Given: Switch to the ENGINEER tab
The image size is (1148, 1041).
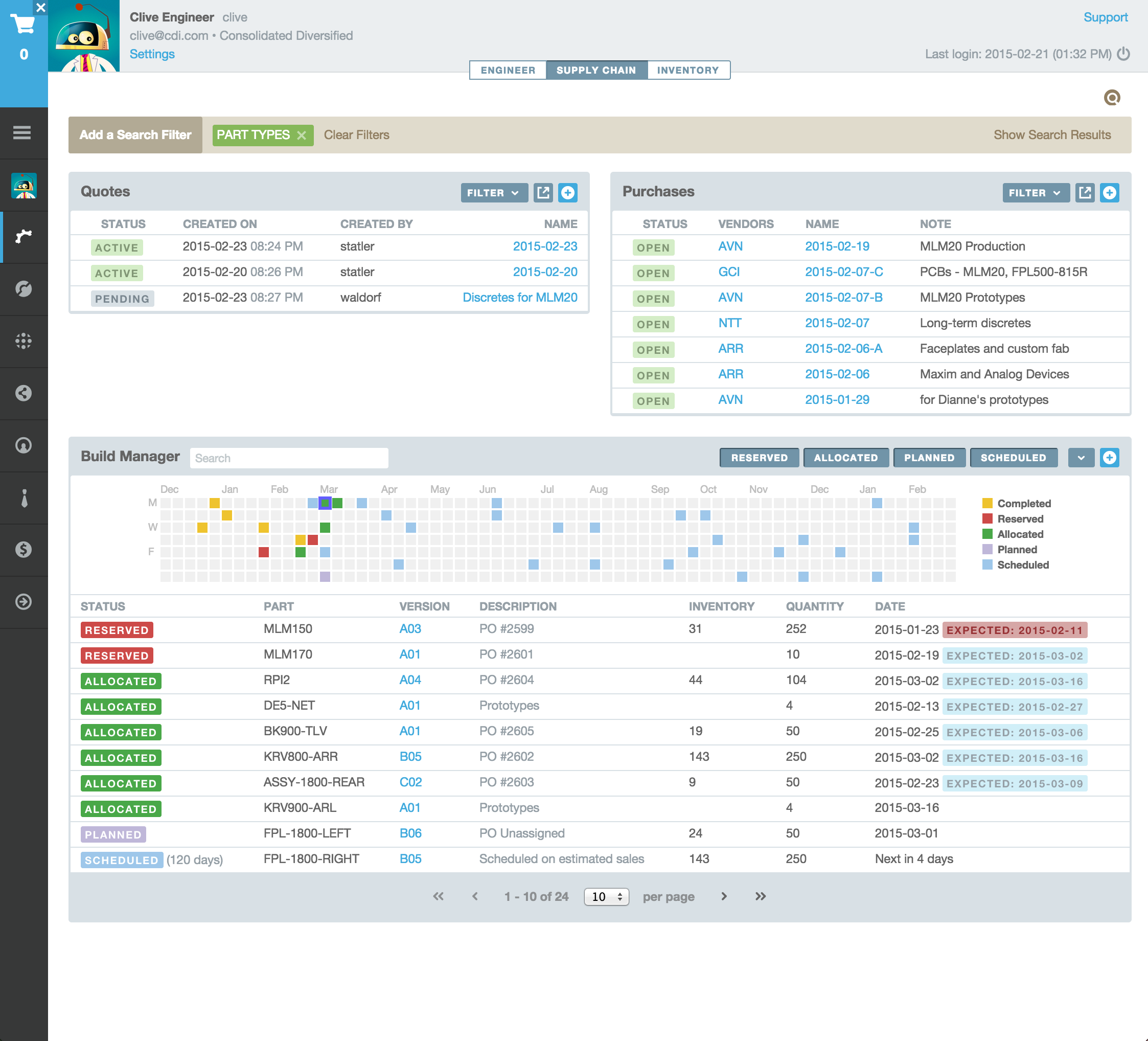Looking at the screenshot, I should pos(508,70).
